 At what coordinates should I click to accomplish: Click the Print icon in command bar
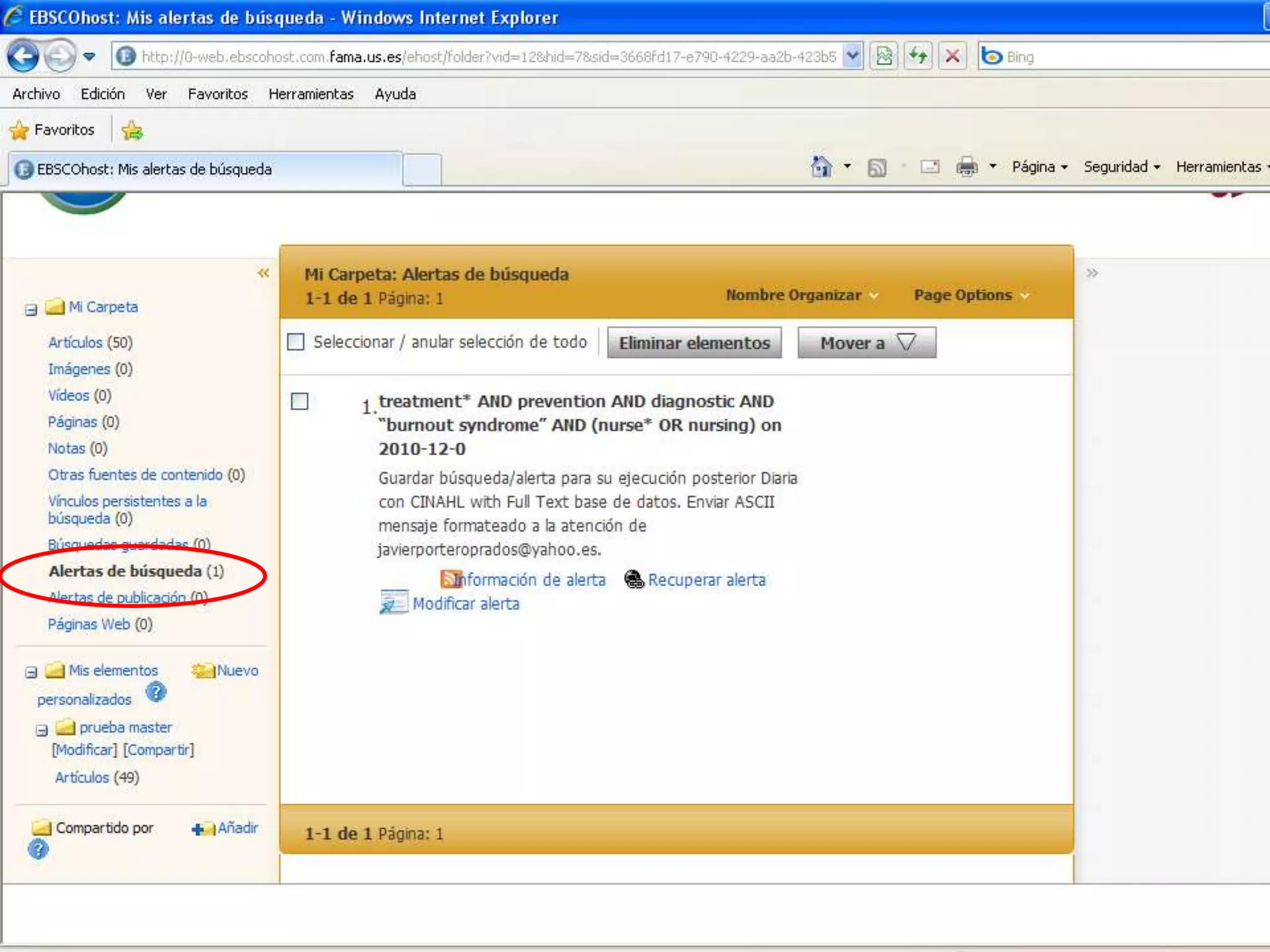(x=966, y=167)
